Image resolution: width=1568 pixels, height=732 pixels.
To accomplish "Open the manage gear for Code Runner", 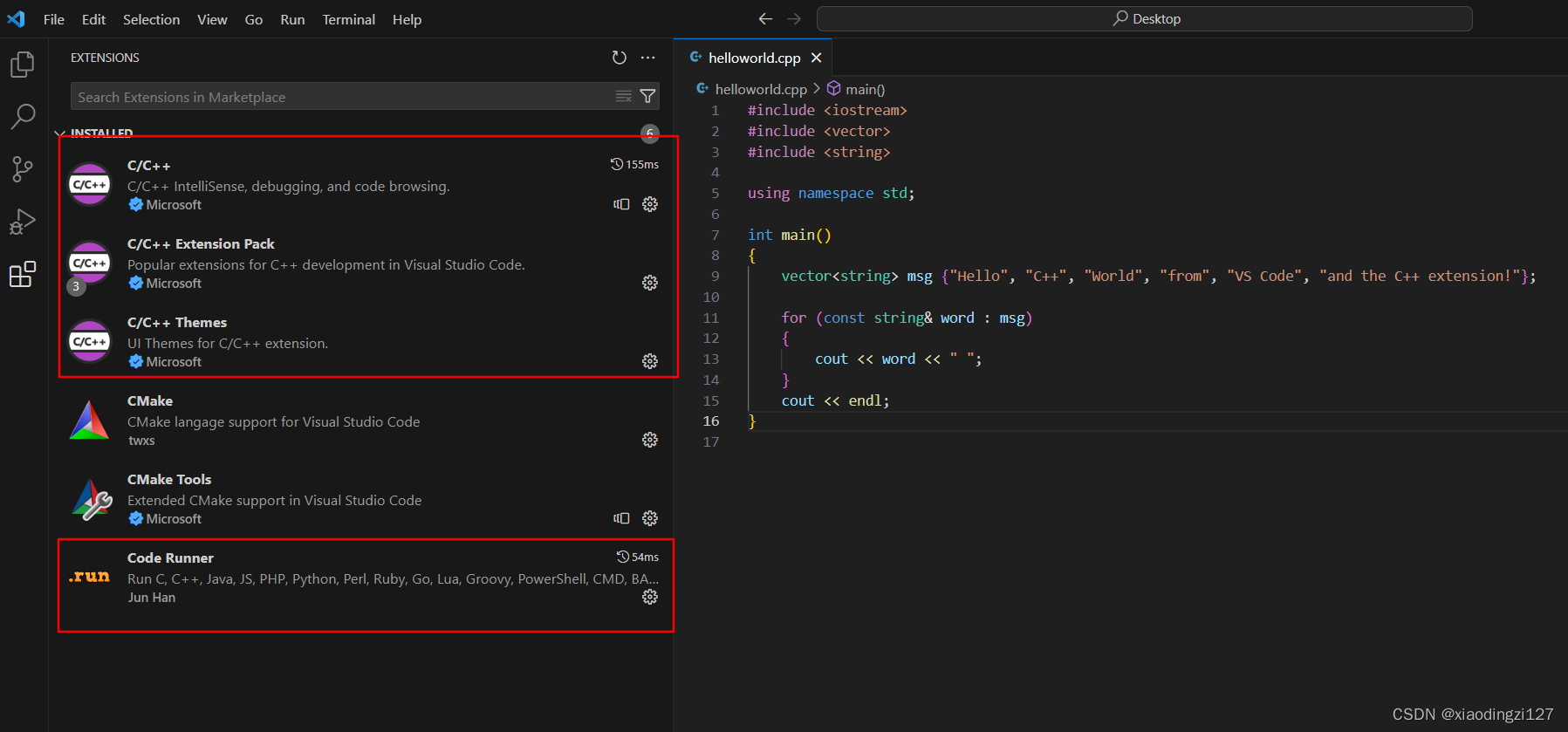I will pyautogui.click(x=650, y=597).
